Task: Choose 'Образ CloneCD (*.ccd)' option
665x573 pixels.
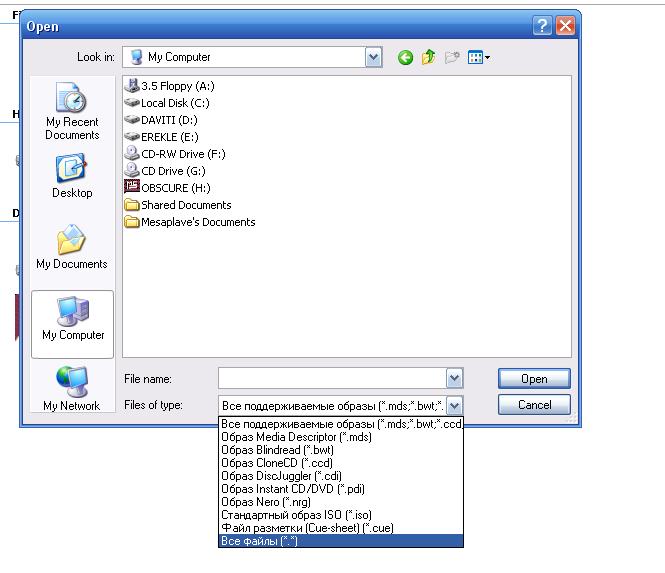Action: click(341, 463)
